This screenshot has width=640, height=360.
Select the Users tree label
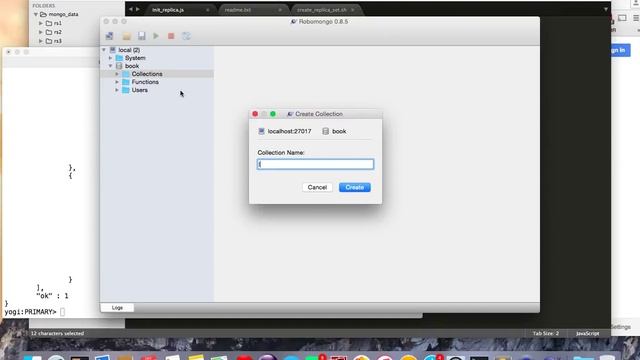coord(140,90)
